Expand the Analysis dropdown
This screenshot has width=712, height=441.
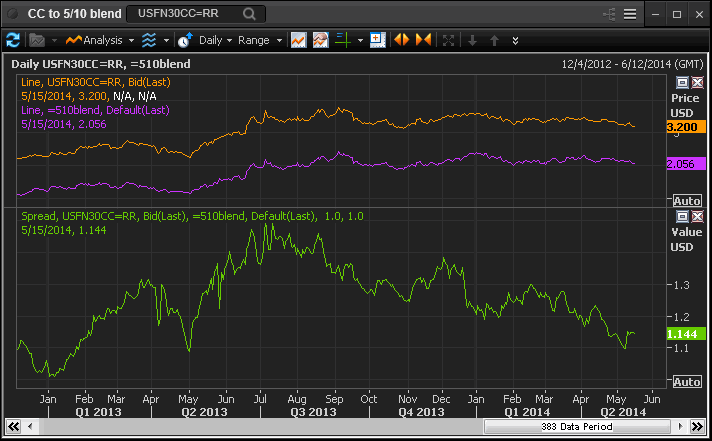(95, 40)
